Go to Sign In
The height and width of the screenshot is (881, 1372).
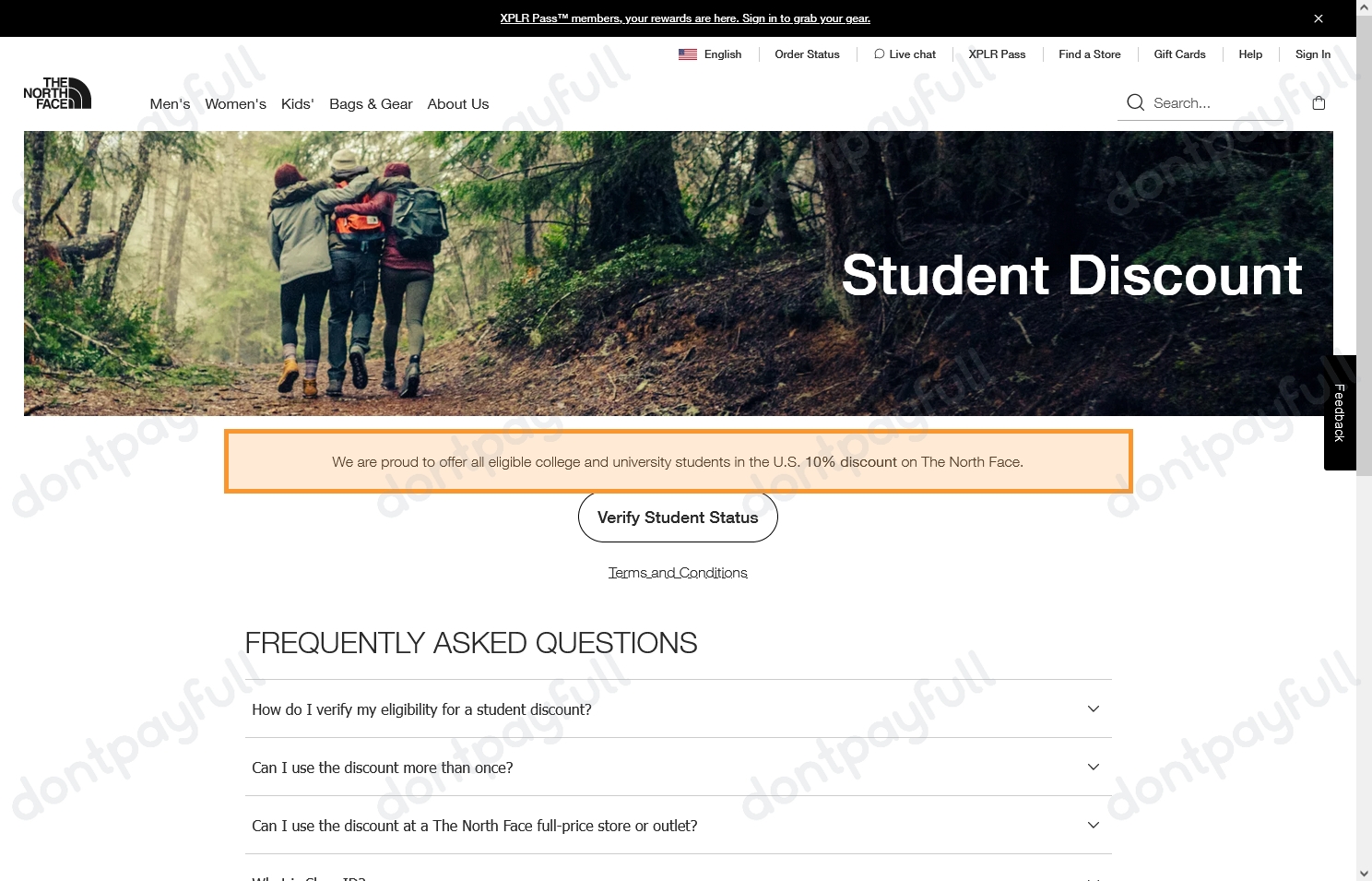[1312, 54]
